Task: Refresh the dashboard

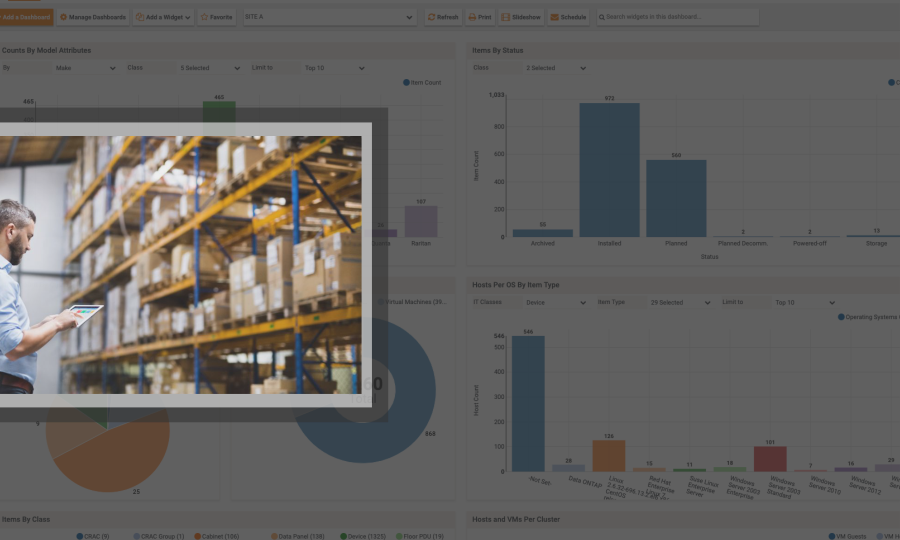Action: (443, 17)
